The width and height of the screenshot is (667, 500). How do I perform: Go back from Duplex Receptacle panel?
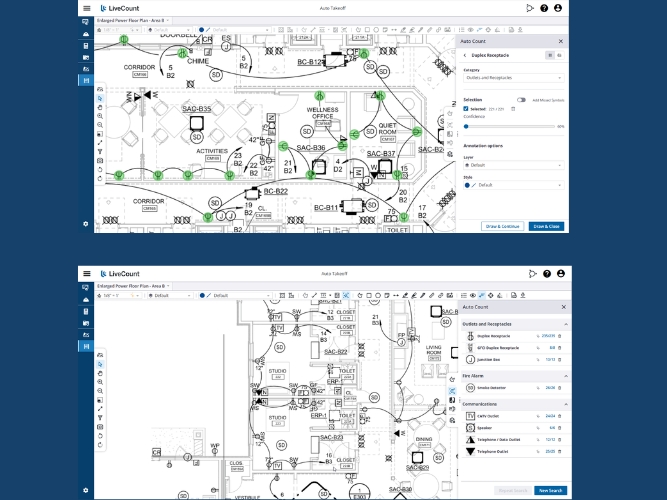click(465, 55)
